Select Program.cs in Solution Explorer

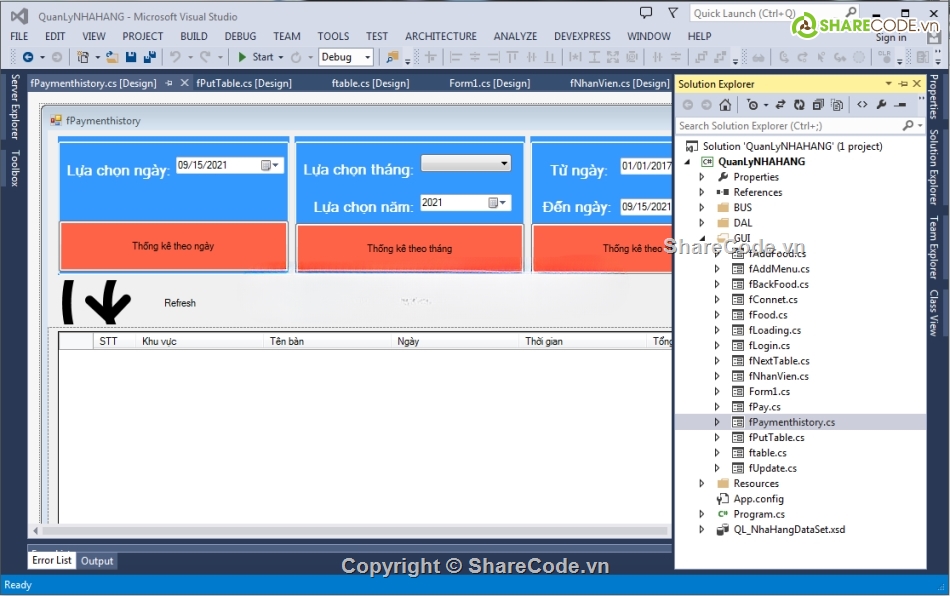pos(759,514)
